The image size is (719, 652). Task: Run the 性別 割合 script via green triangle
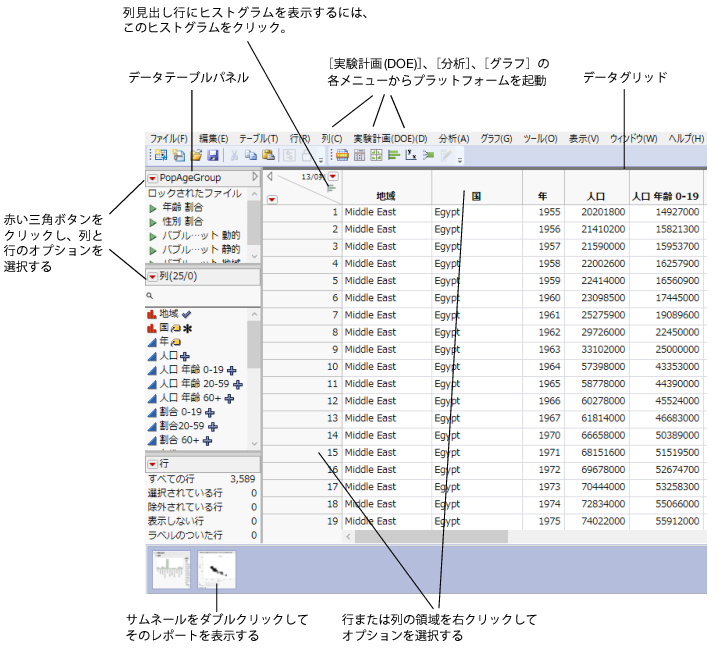[153, 223]
